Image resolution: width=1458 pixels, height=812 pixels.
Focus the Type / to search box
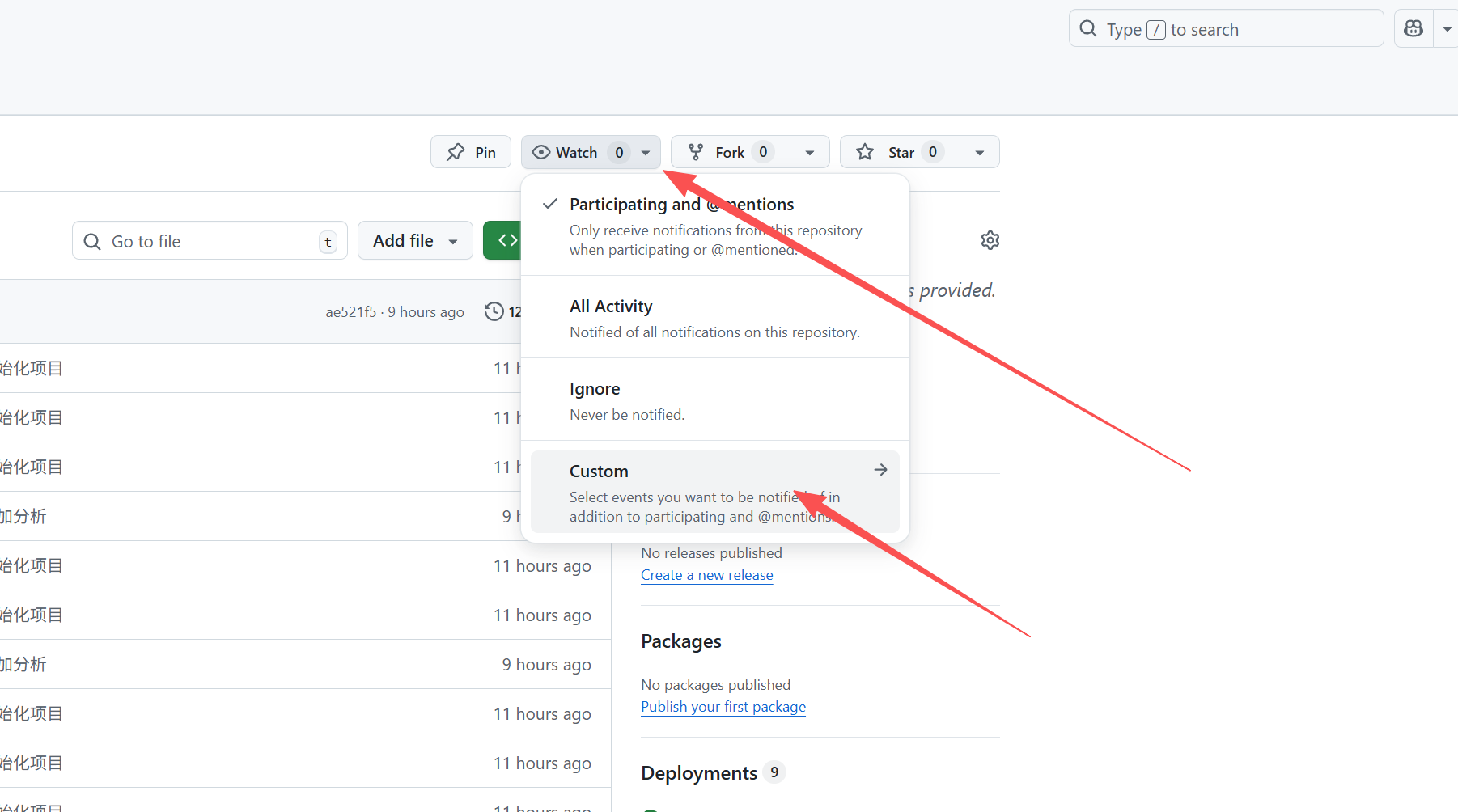[x=1226, y=29]
